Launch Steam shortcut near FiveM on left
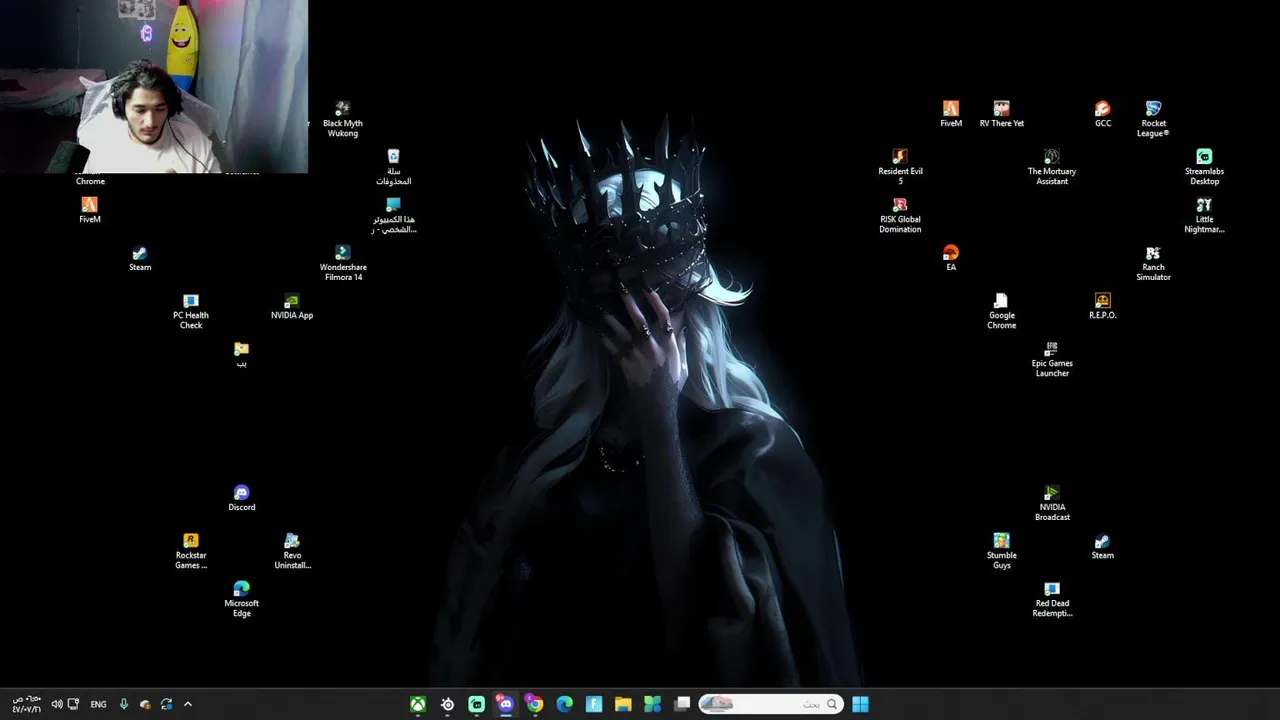Image resolution: width=1280 pixels, height=720 pixels. 140,258
